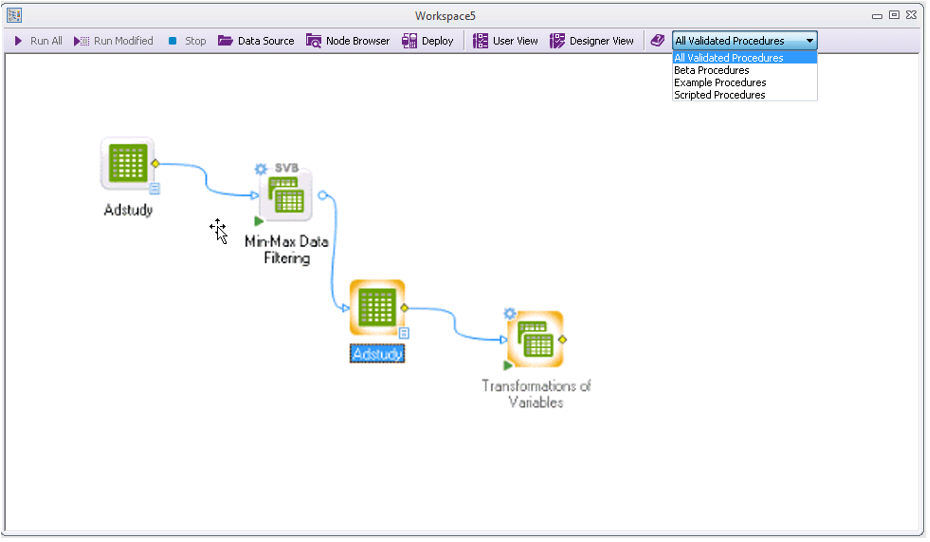Select the highlighted Adstudy data node

tap(377, 307)
